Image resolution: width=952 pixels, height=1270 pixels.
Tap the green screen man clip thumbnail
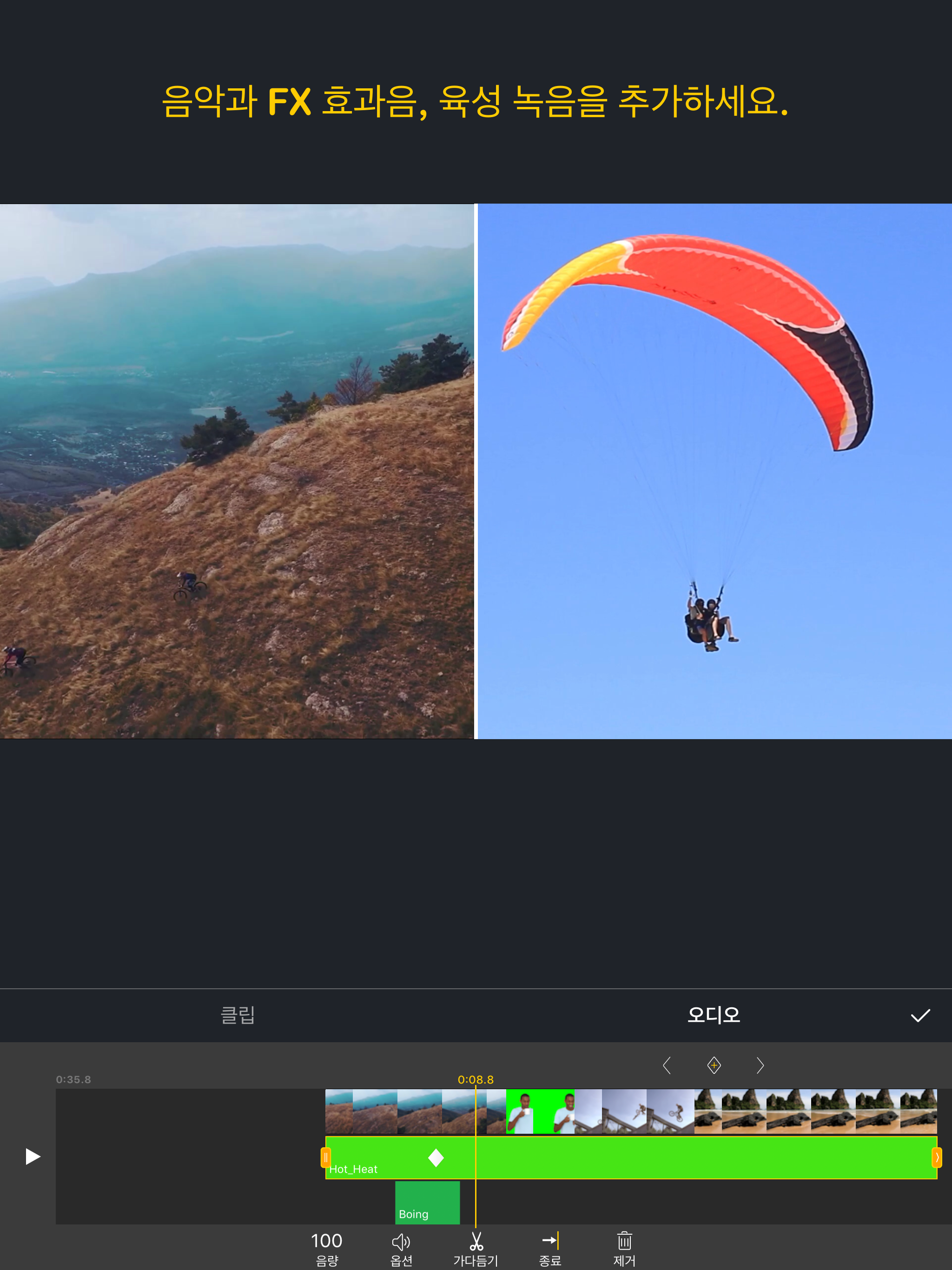pos(540,1111)
